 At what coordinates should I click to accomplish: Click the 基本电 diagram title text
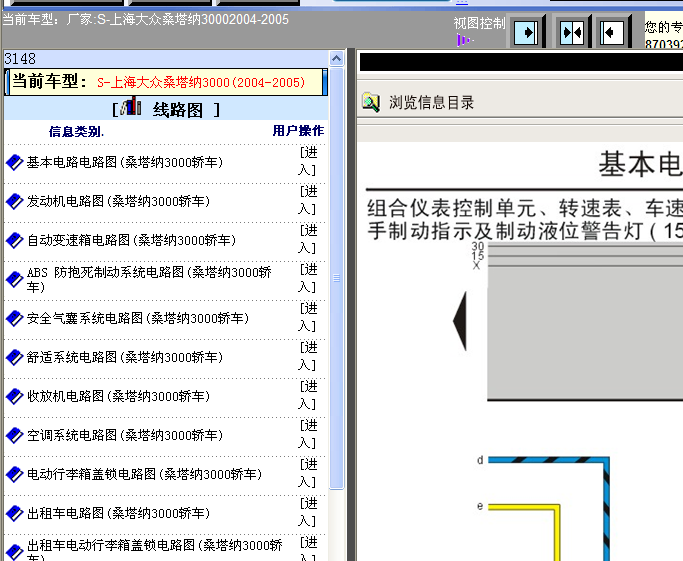[640, 164]
